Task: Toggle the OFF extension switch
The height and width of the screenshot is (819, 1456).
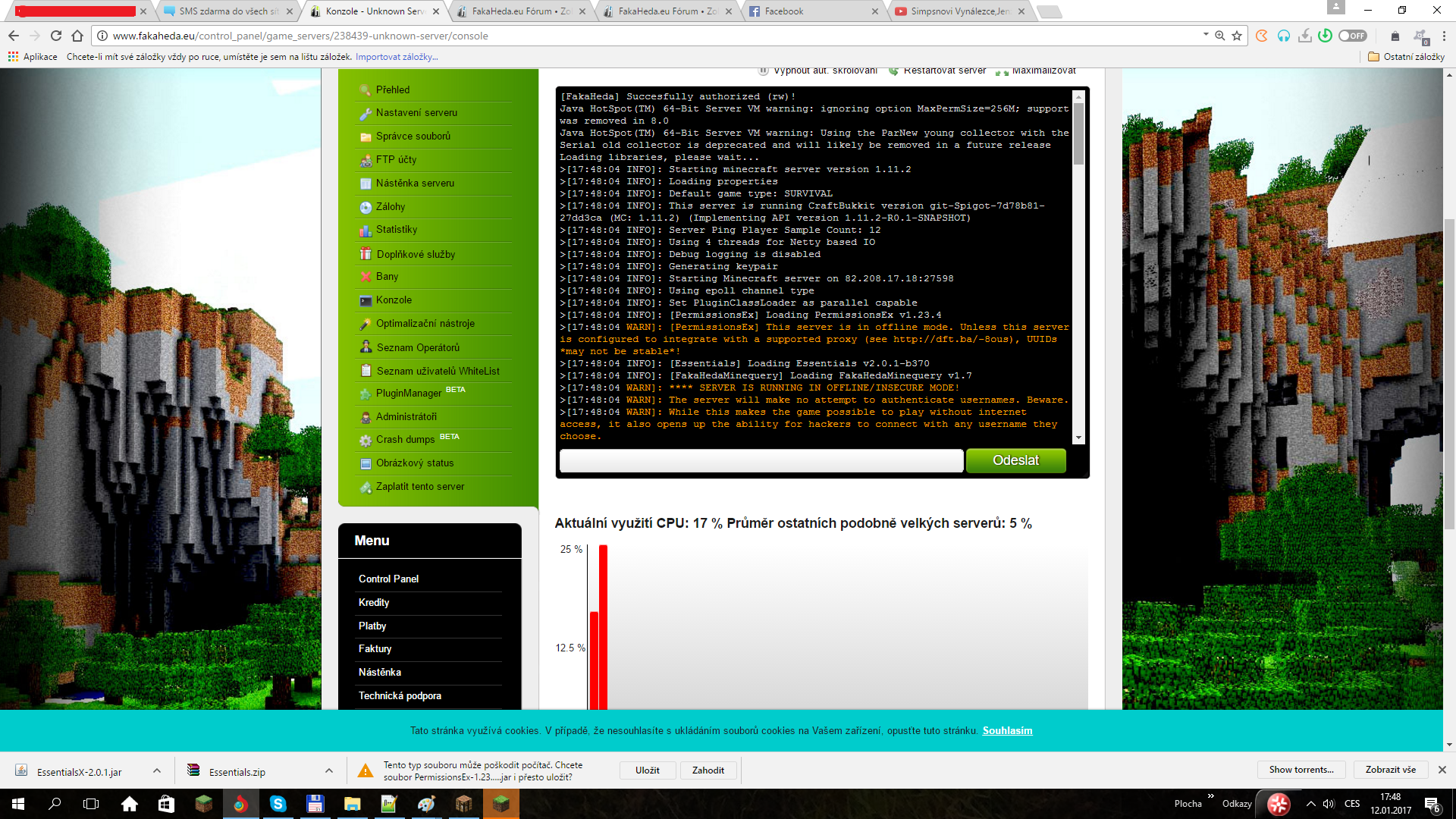Action: coord(1352,36)
